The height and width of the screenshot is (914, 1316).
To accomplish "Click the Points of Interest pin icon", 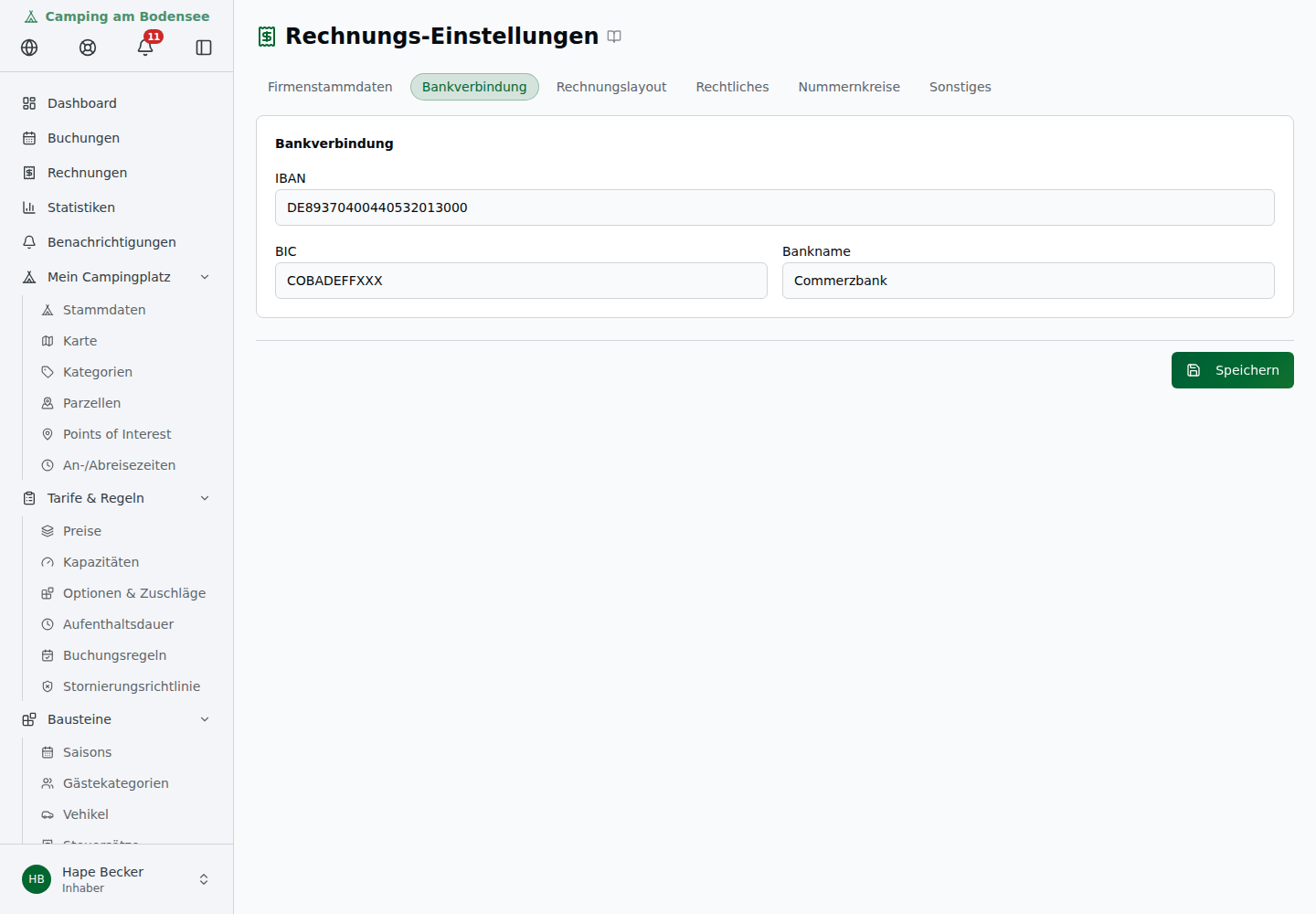I will [x=48, y=434].
